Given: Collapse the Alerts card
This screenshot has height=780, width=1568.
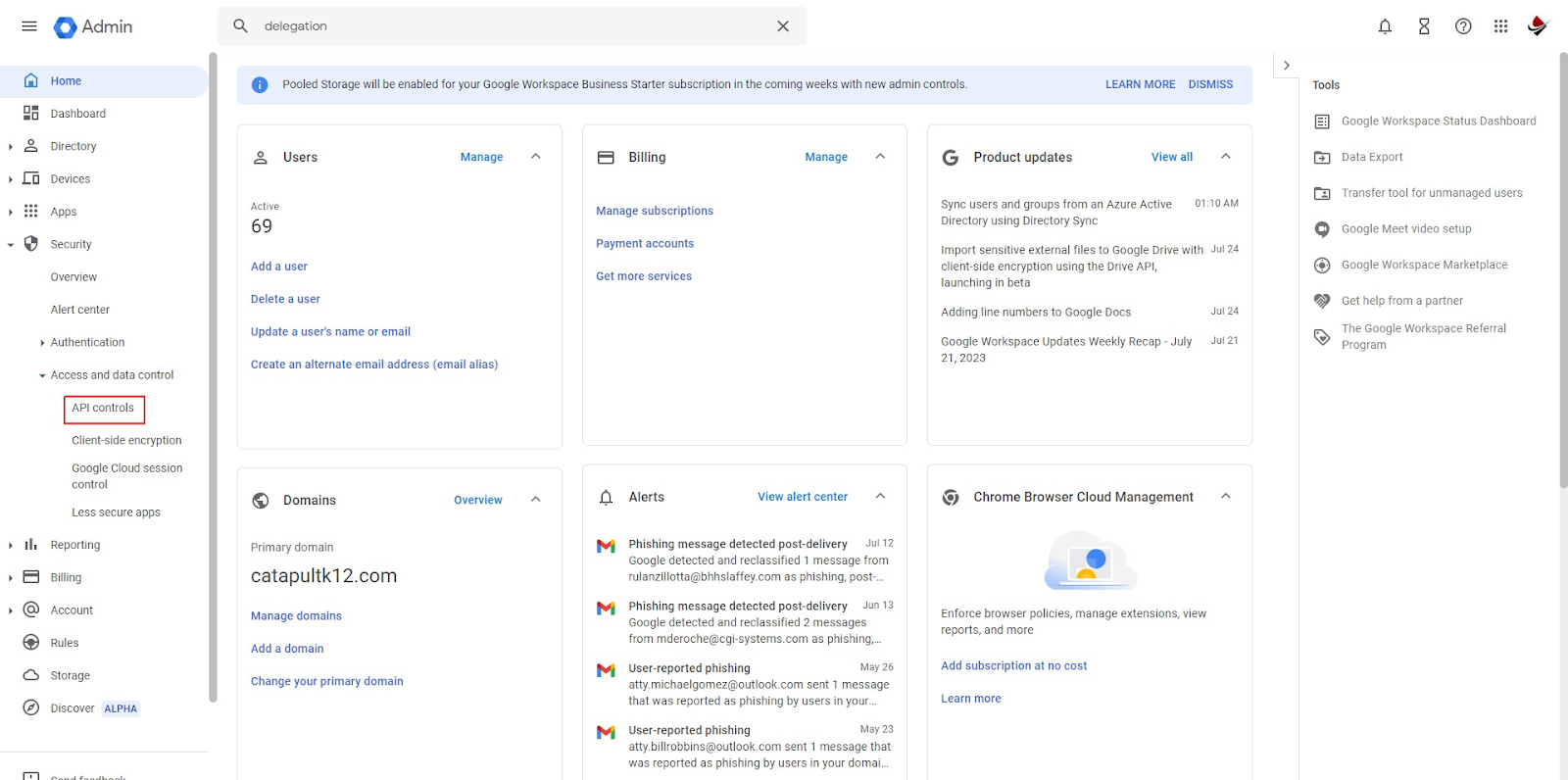Looking at the screenshot, I should (x=880, y=497).
